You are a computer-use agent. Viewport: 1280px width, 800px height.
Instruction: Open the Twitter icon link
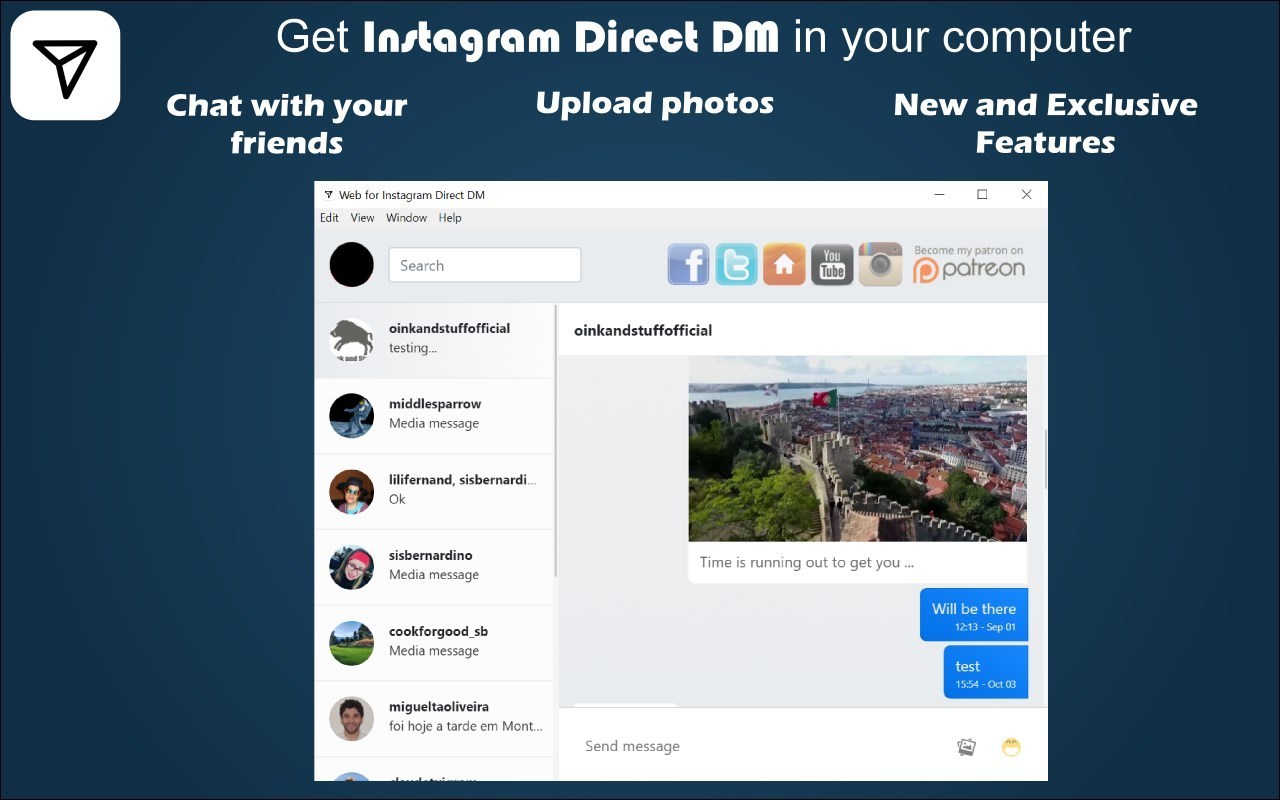[736, 265]
